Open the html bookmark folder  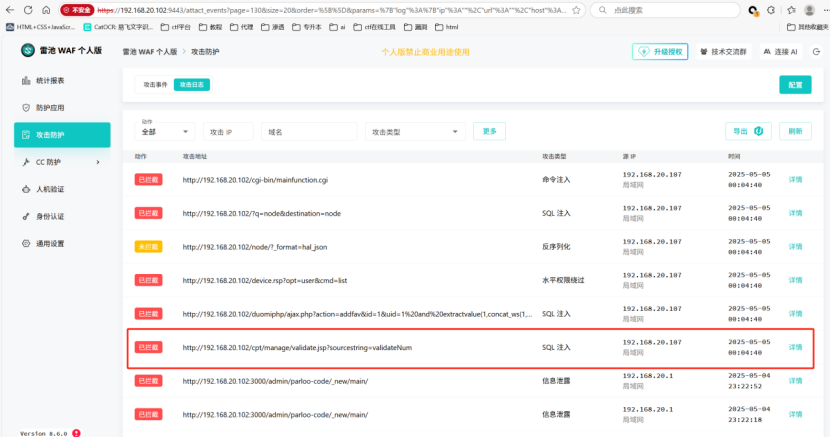click(x=446, y=27)
